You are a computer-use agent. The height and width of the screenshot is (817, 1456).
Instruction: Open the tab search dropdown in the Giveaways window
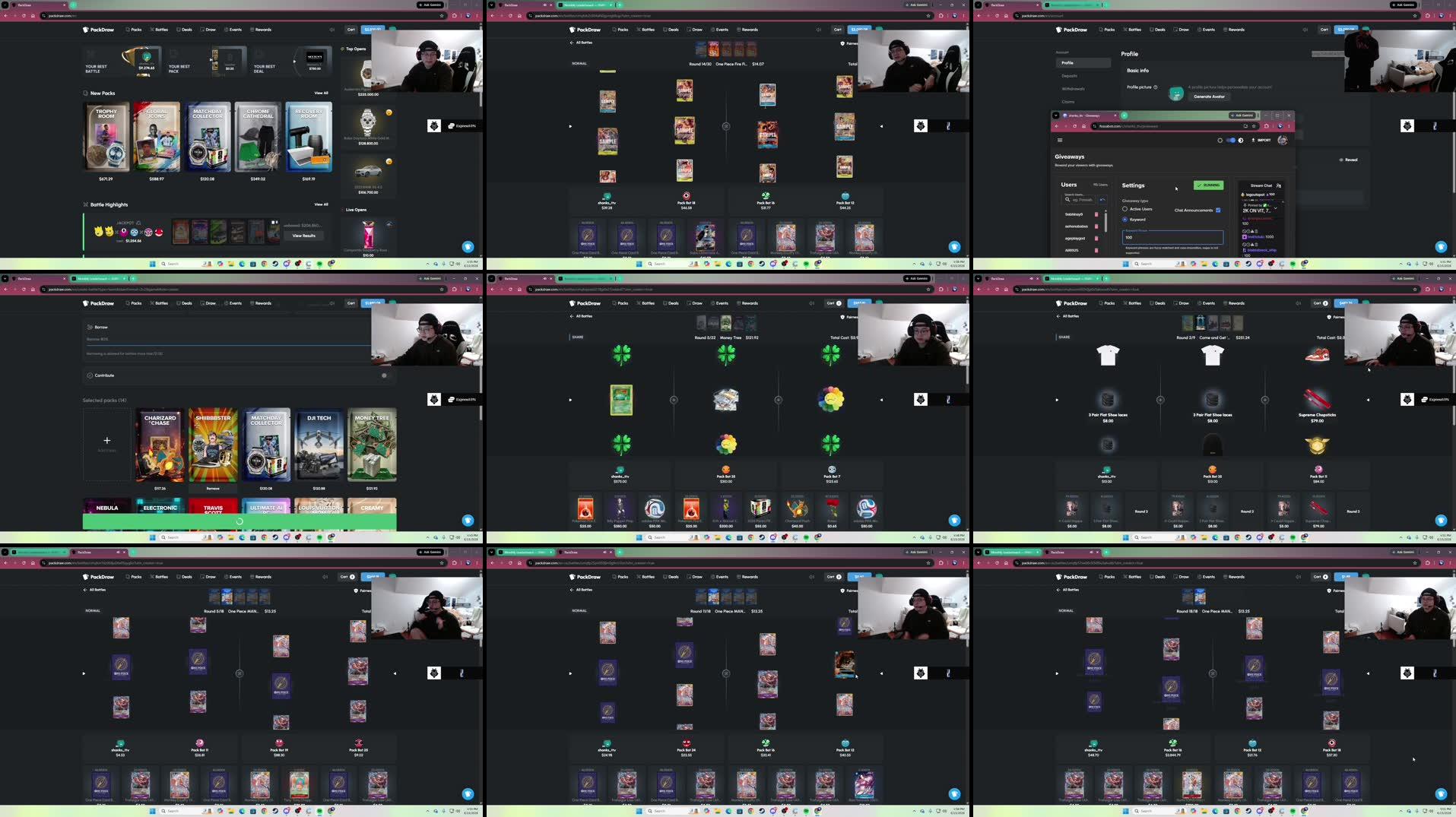(1055, 115)
